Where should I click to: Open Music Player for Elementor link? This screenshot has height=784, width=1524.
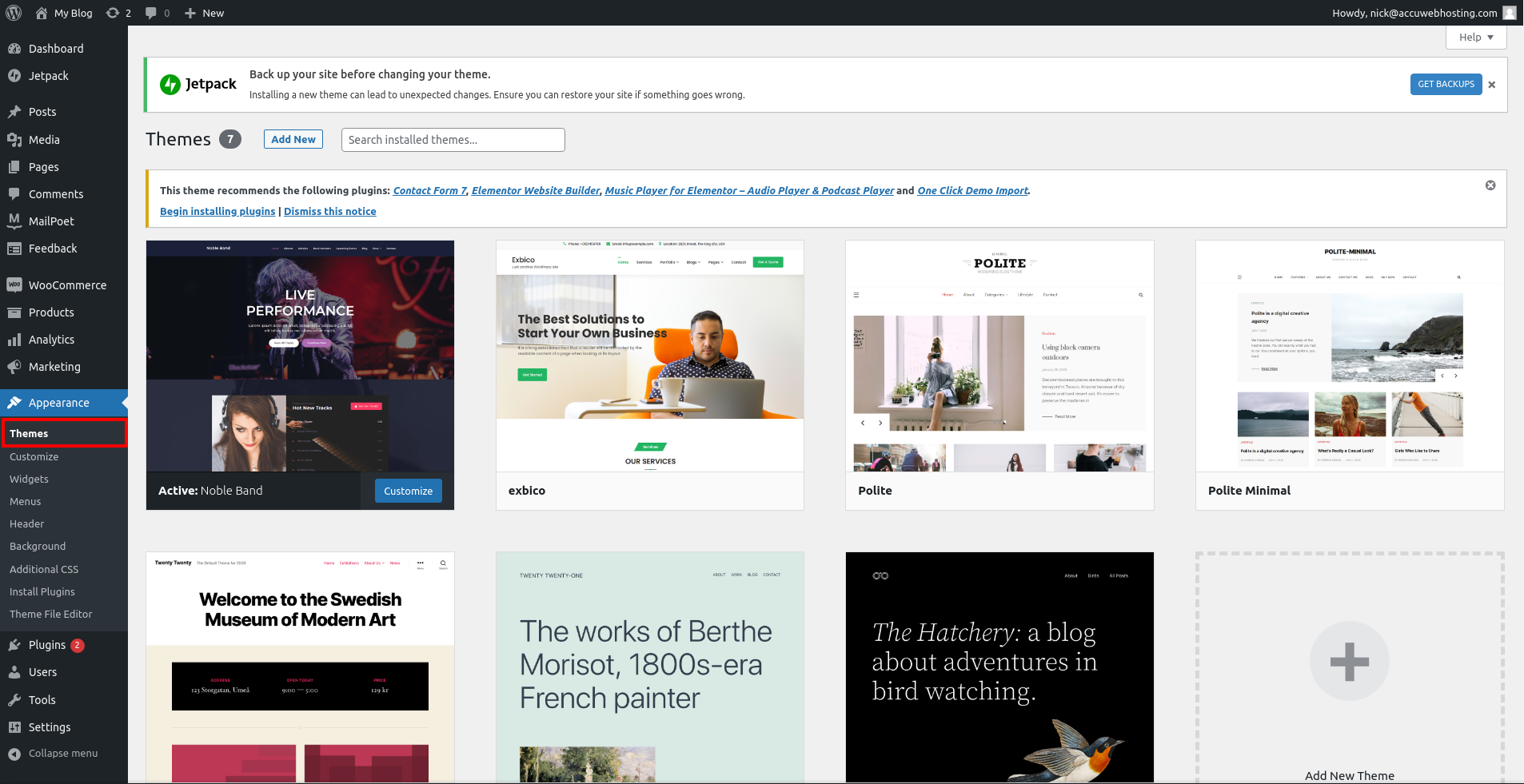[x=749, y=190]
